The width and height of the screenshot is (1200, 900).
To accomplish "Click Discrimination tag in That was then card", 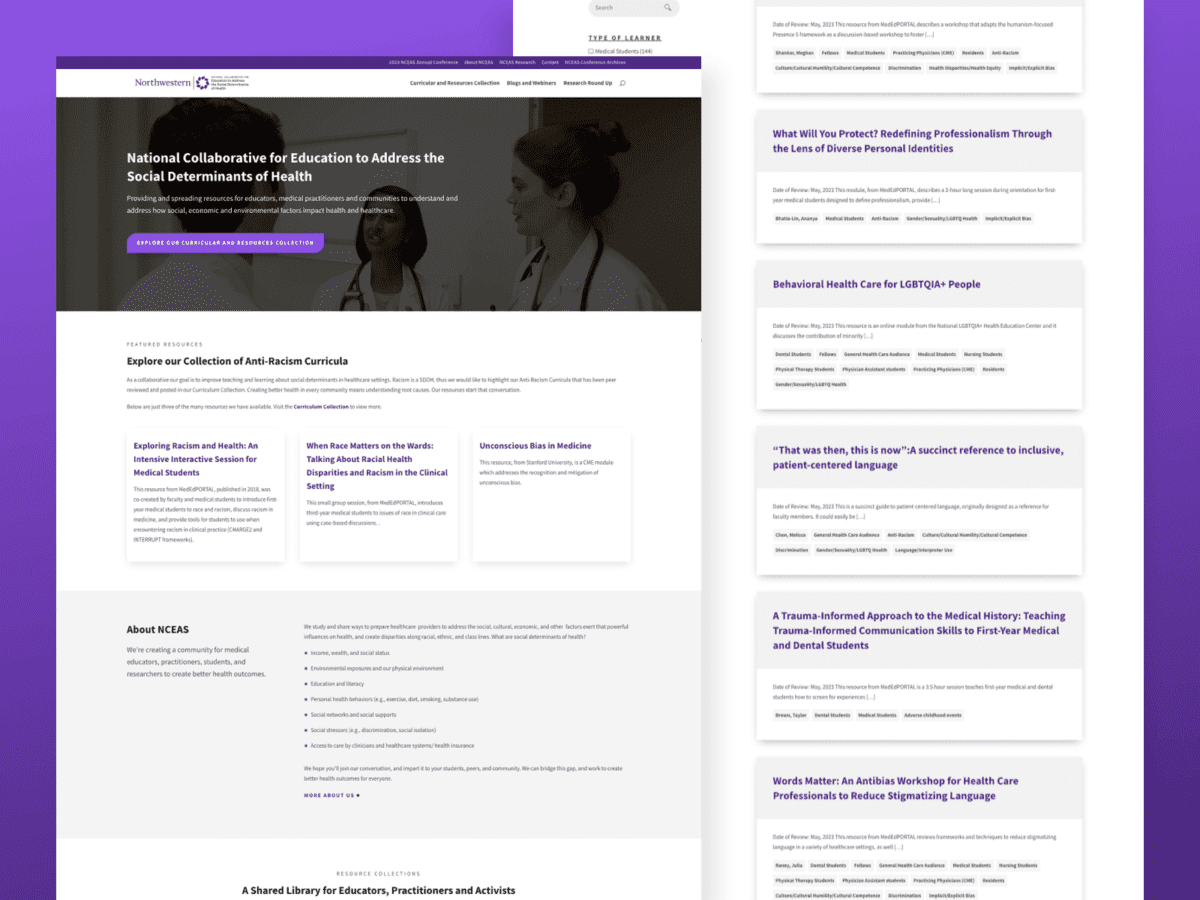I will click(791, 550).
